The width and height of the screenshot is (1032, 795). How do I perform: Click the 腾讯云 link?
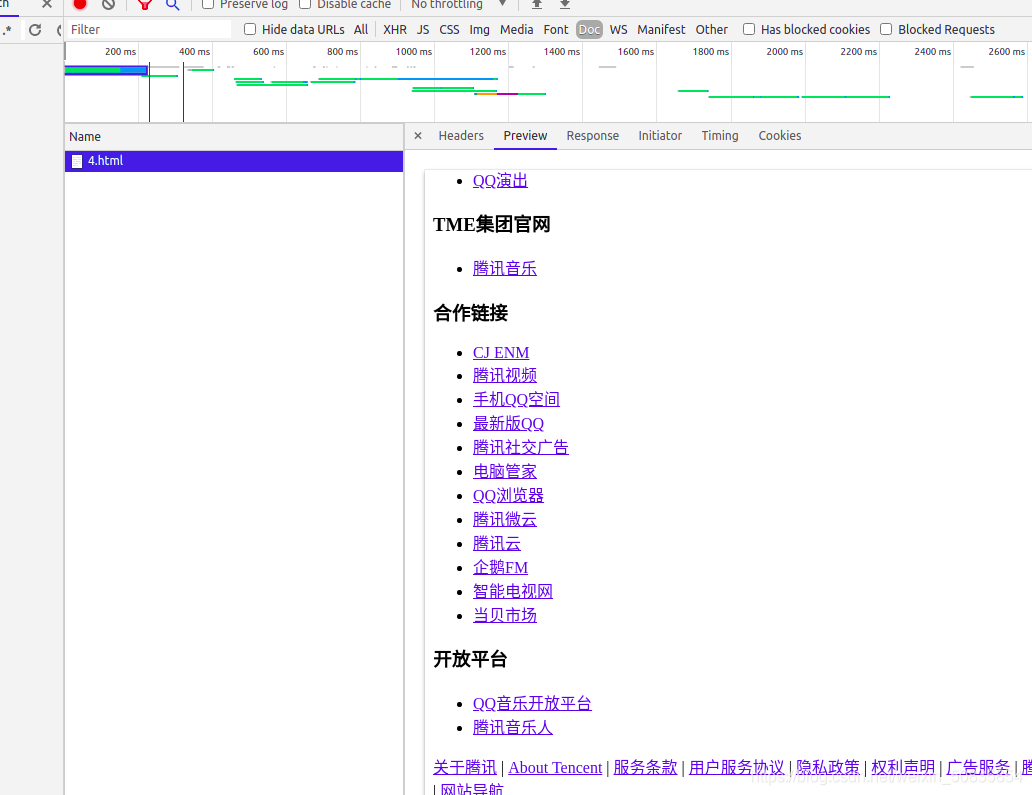(x=497, y=544)
